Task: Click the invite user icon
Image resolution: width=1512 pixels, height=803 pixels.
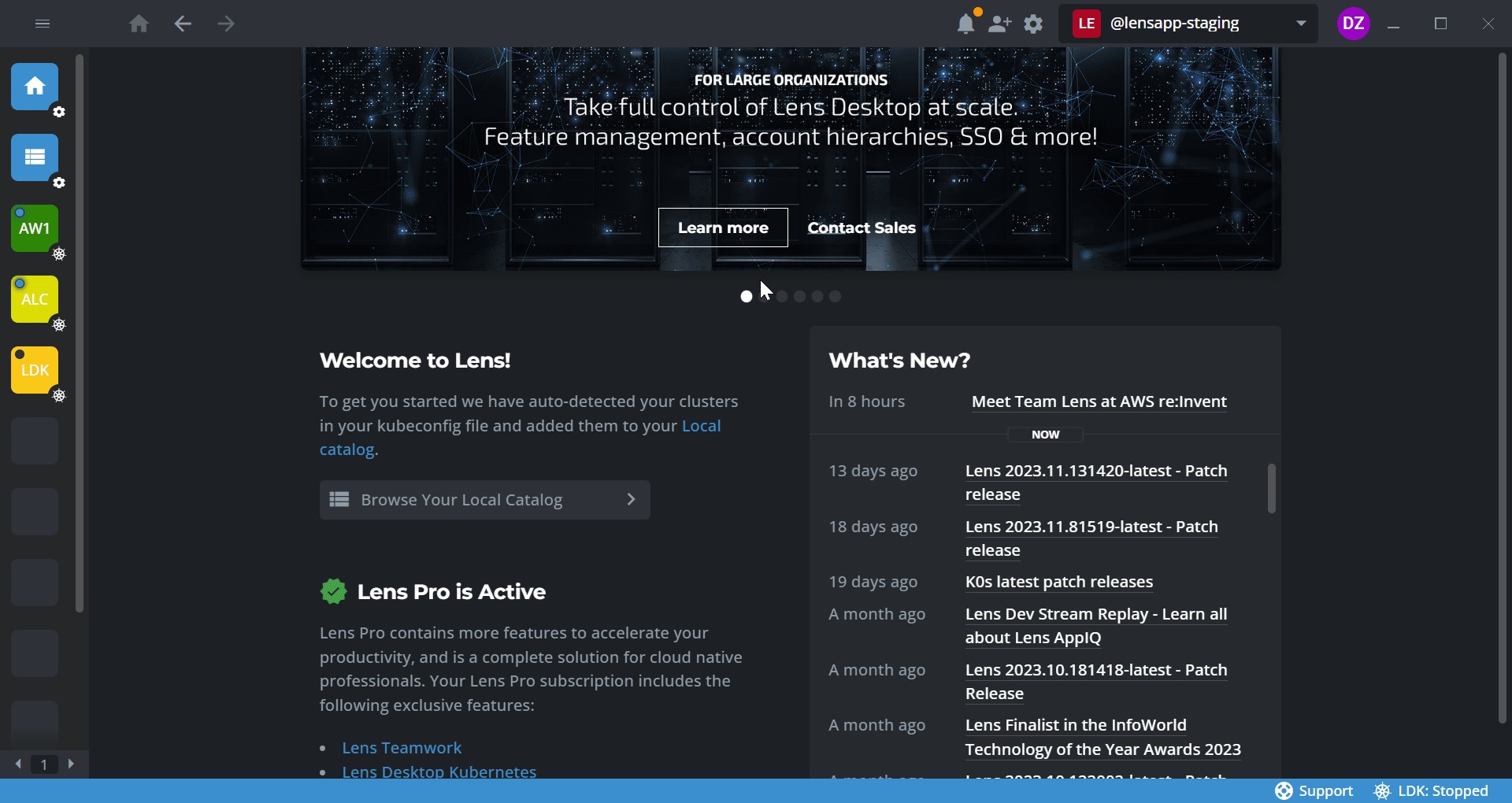Action: point(999,24)
